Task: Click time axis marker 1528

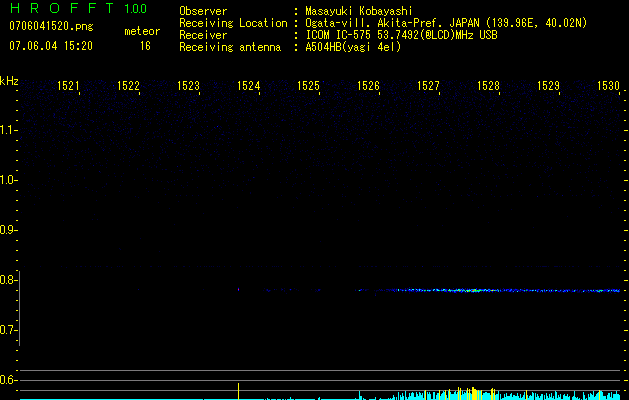Action: point(488,86)
